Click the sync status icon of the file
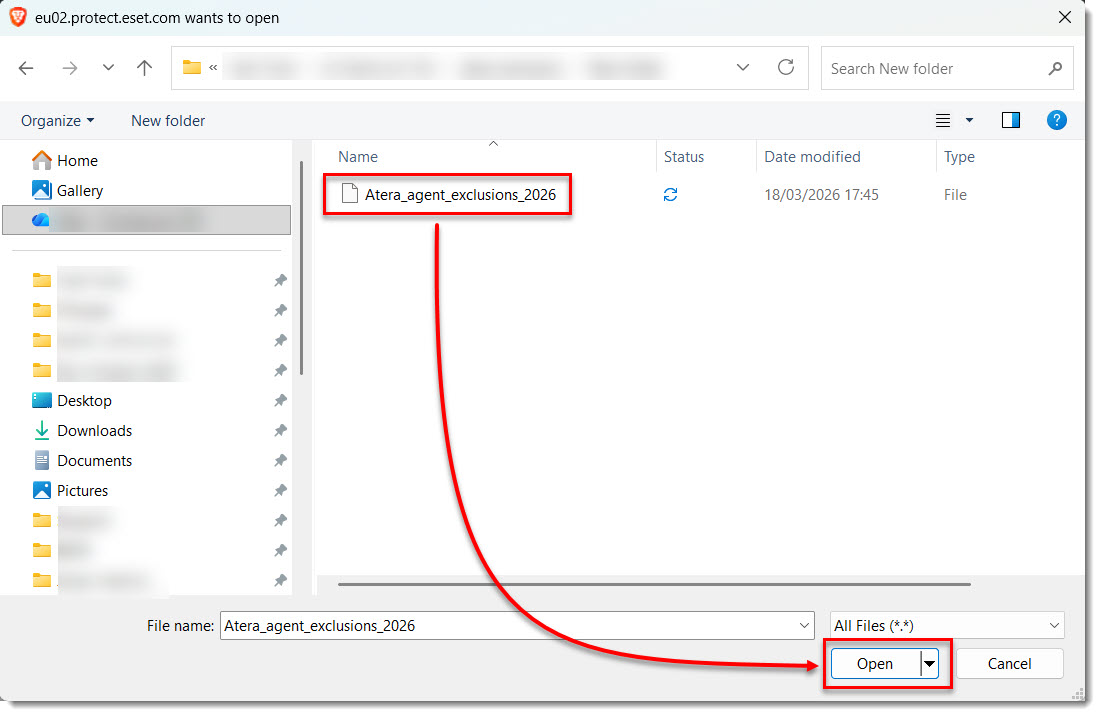This screenshot has height=716, width=1100. click(x=671, y=195)
